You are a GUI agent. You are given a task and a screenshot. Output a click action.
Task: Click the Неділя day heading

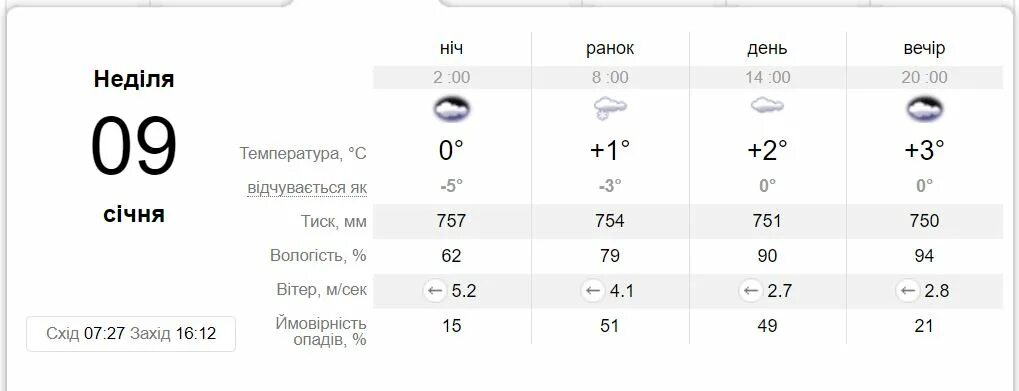pyautogui.click(x=134, y=79)
